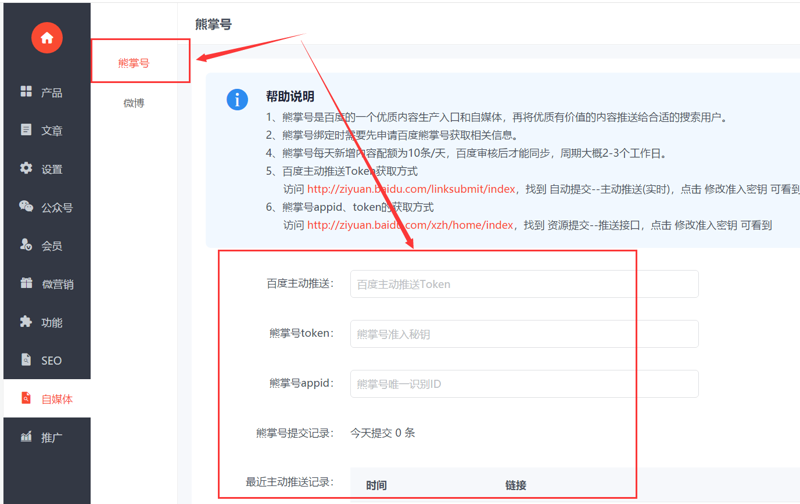Viewport: 800px width, 504px height.
Task: Click the 时间 column header
Action: 377,485
